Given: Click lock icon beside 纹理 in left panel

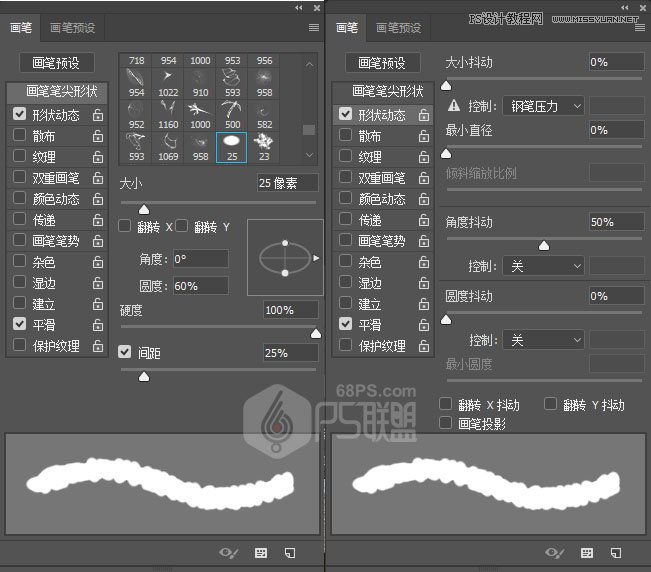Looking at the screenshot, I should [98, 157].
